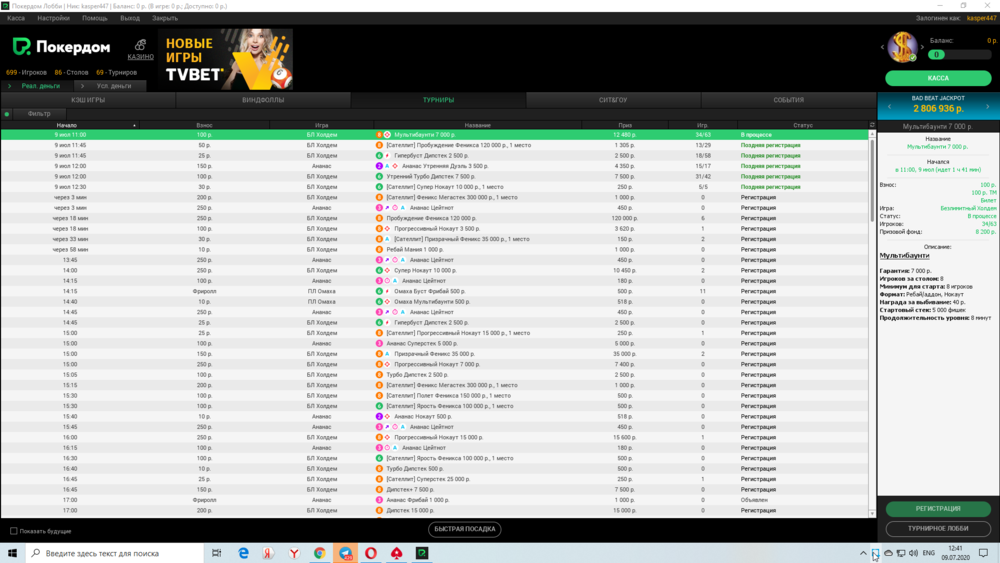Open Google Chrome from the taskbar
This screenshot has width=1000, height=563.
coord(320,553)
